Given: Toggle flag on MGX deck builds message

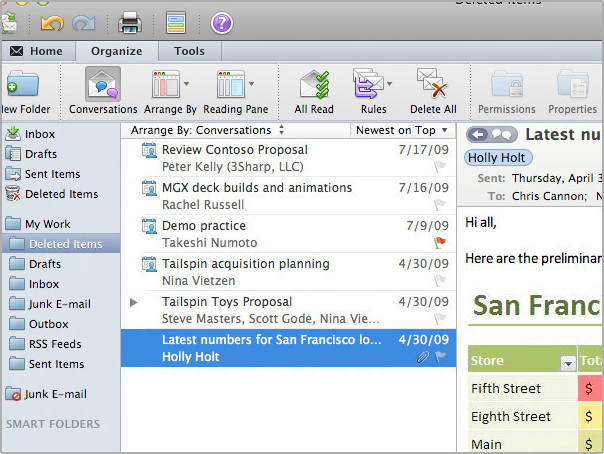Looking at the screenshot, I should (x=440, y=204).
